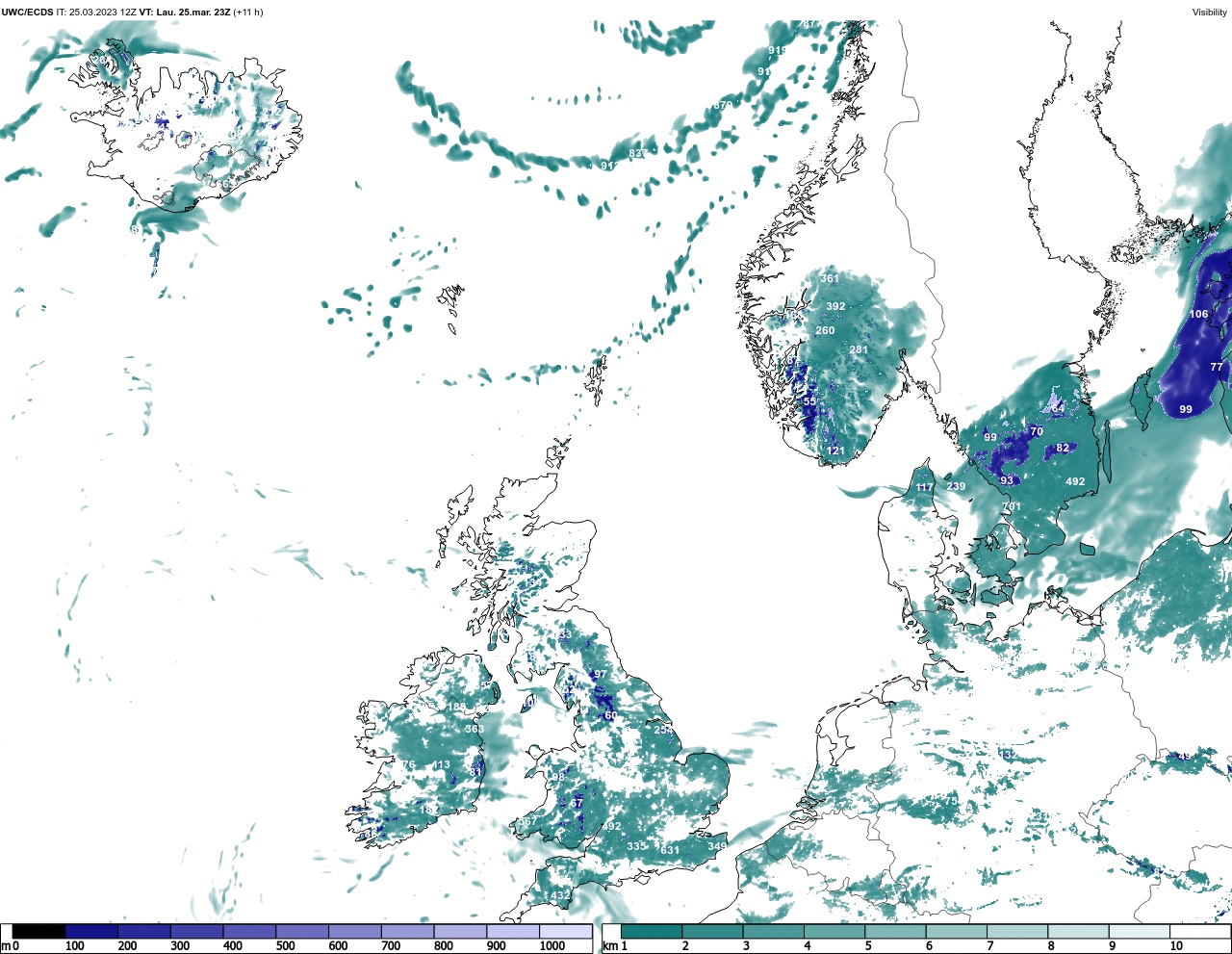Click the '10' km tick label on legend

[1176, 947]
